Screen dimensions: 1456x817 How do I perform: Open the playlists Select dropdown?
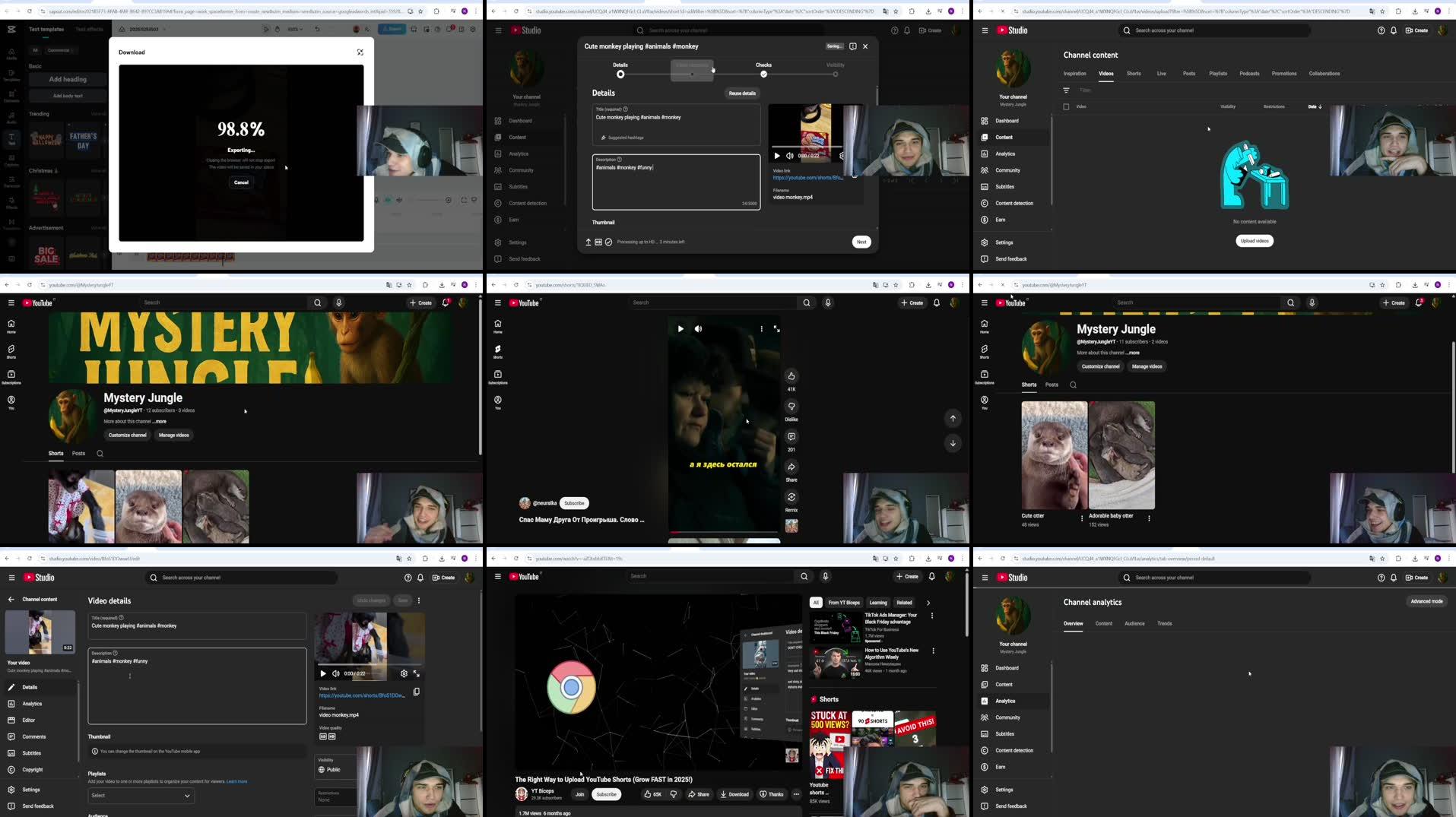141,796
